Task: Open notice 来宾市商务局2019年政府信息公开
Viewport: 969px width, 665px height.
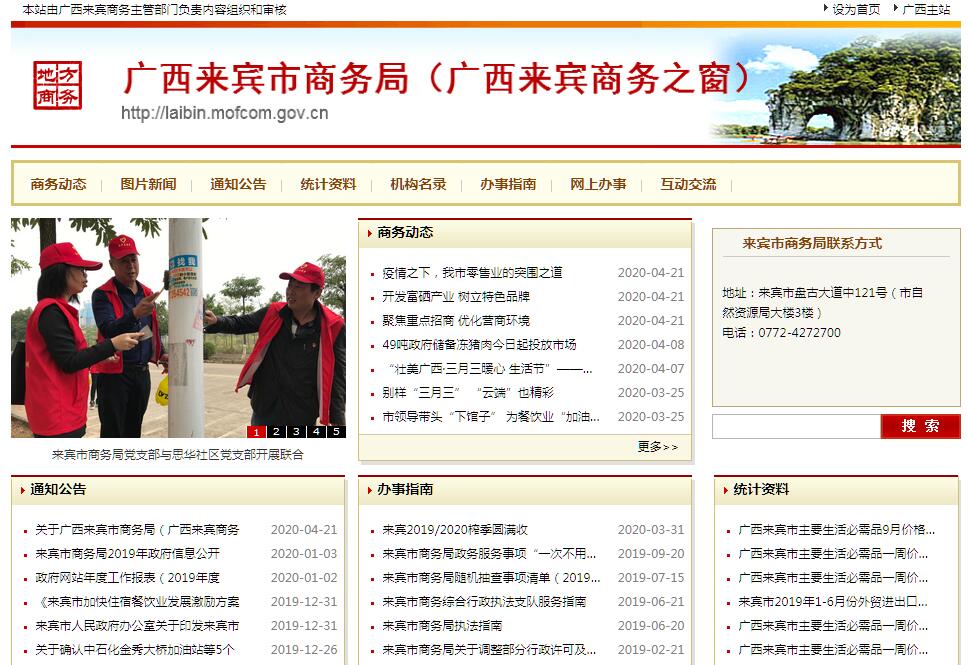Action: coord(127,554)
